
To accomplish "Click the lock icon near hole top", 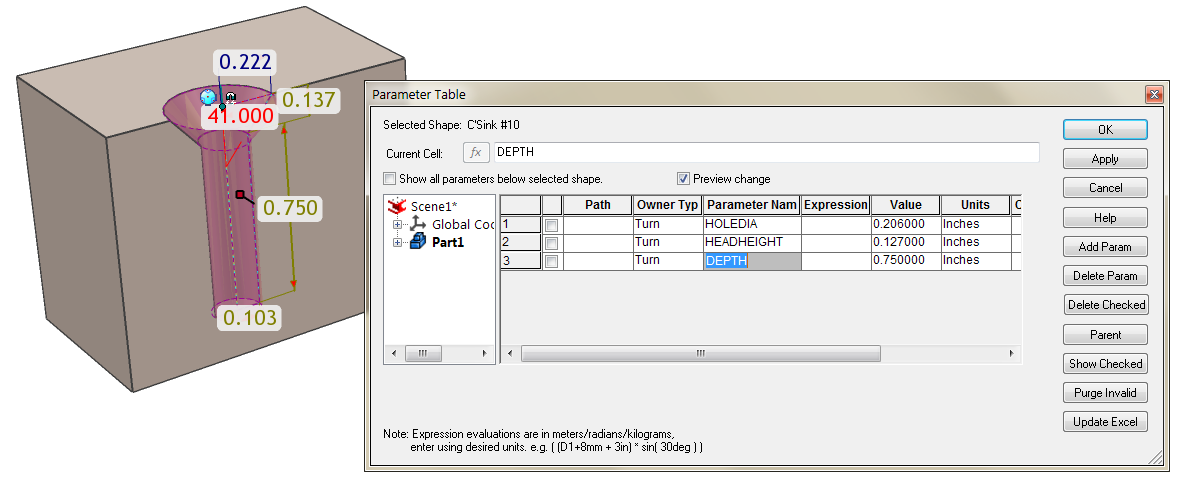I will [230, 97].
